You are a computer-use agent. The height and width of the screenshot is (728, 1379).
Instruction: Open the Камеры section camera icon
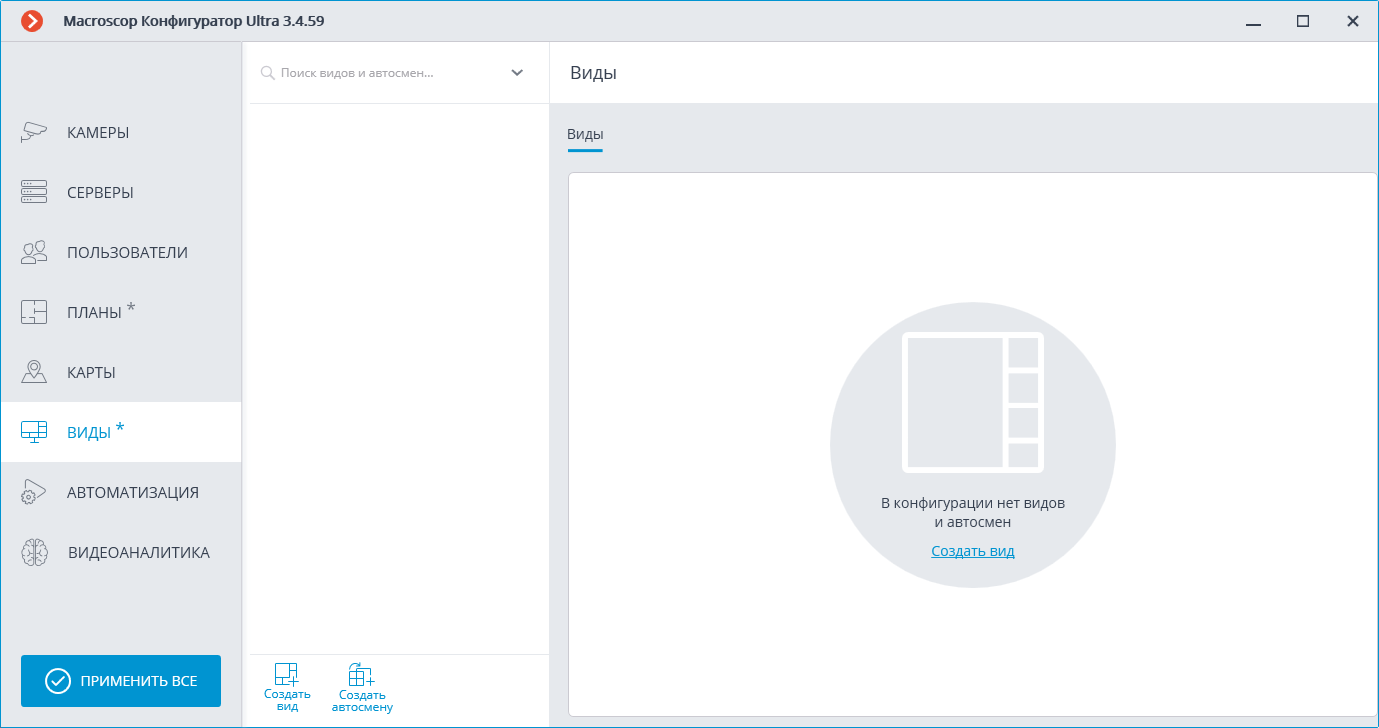[34, 132]
